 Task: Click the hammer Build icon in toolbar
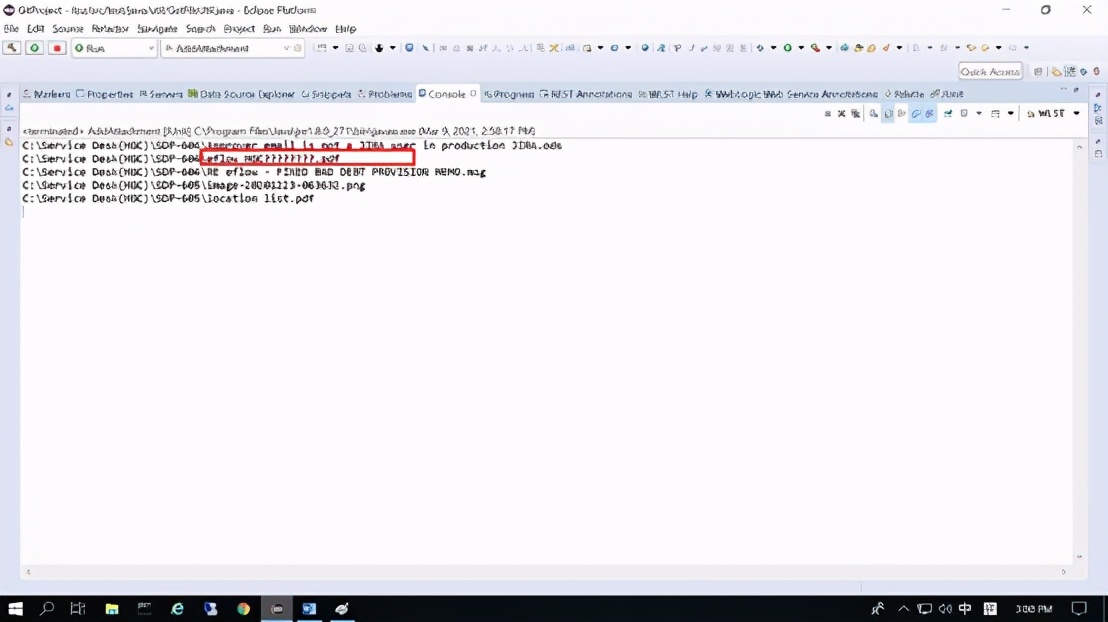pyautogui.click(x=11, y=48)
